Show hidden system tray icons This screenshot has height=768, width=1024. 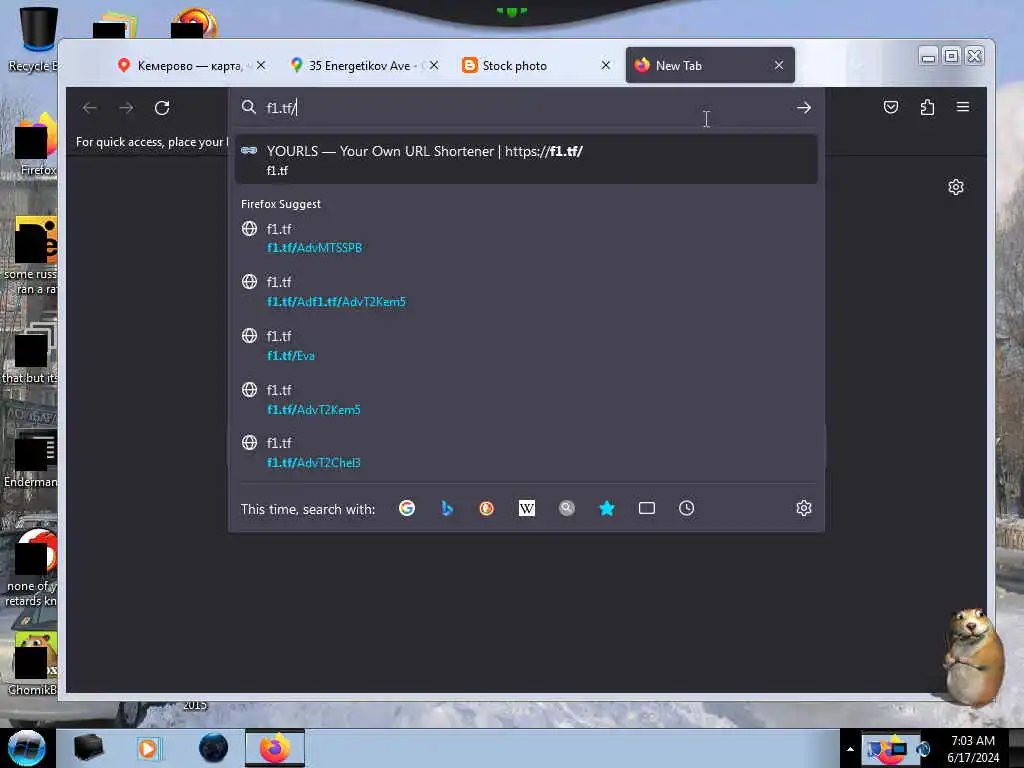(850, 749)
